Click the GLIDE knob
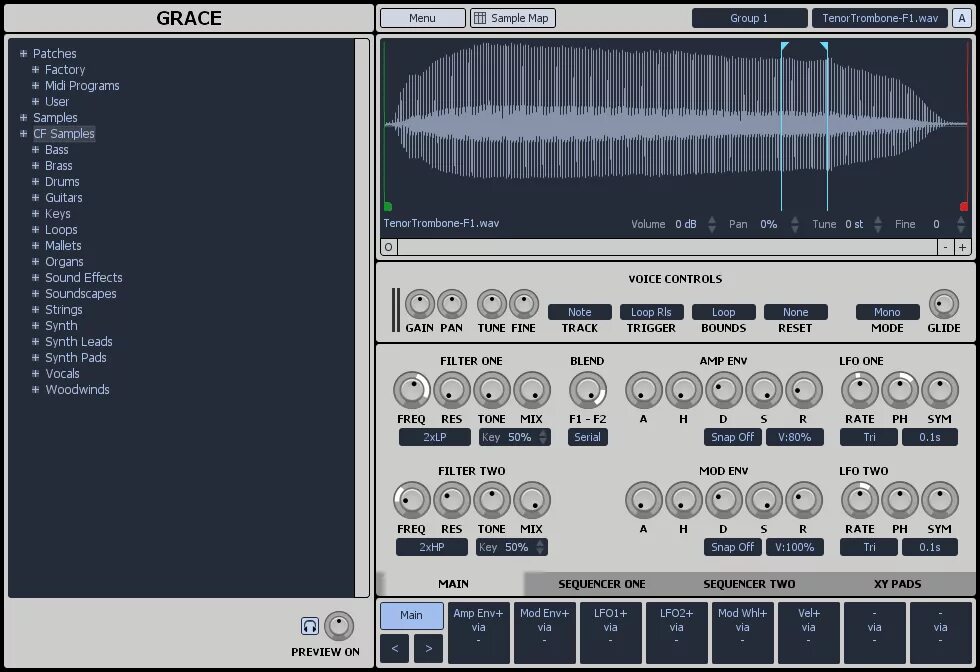Screen dimensions: 980x672 [x=944, y=304]
